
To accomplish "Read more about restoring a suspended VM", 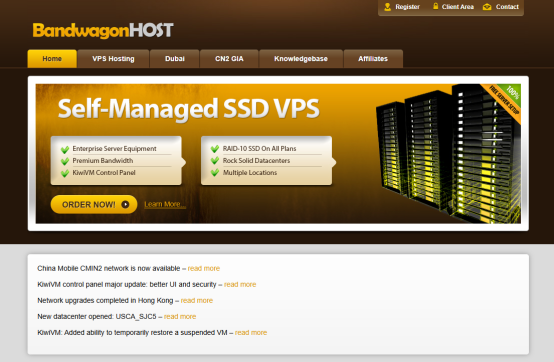I will click(x=251, y=333).
